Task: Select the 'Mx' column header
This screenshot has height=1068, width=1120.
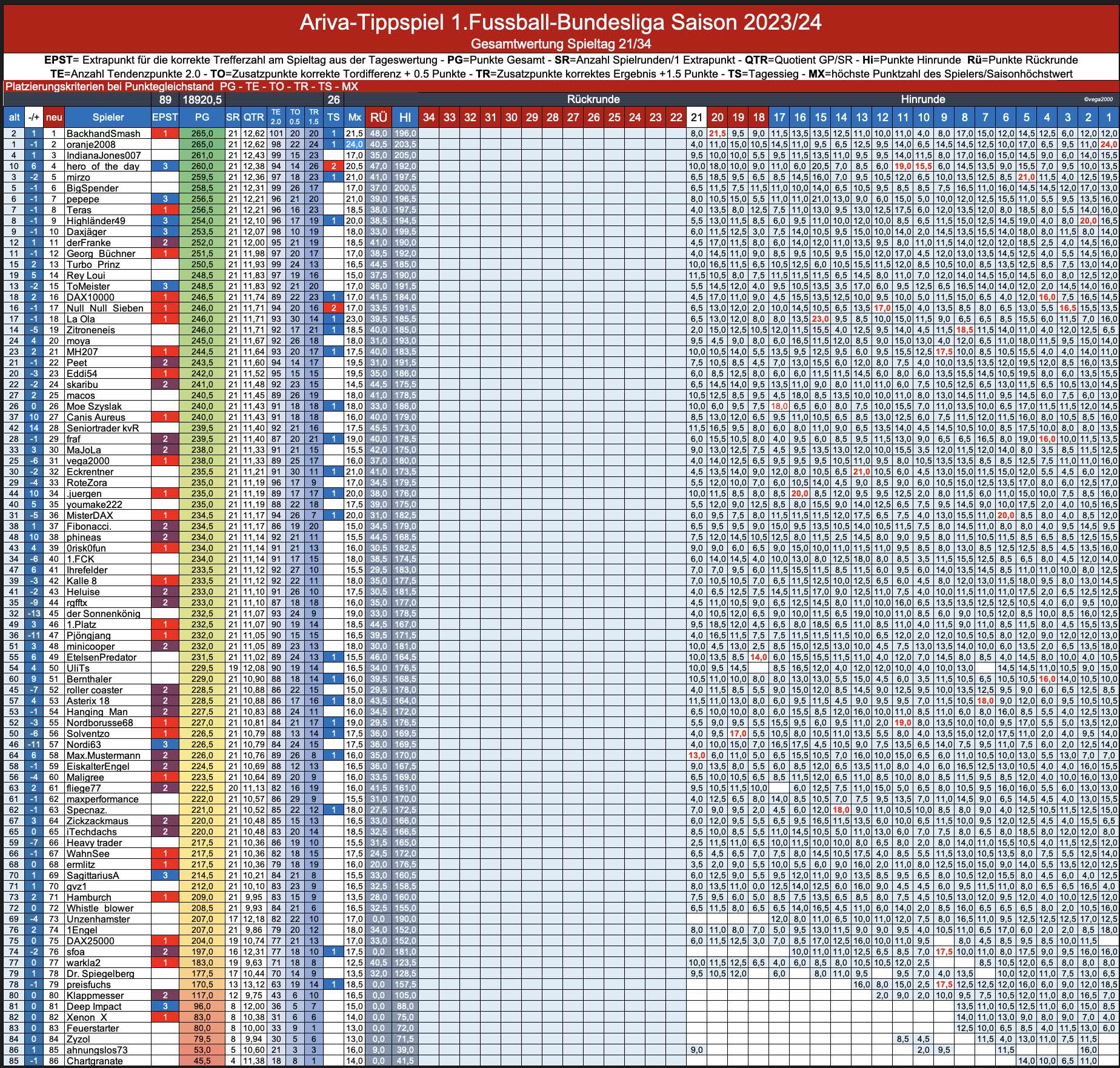Action: pos(355,118)
